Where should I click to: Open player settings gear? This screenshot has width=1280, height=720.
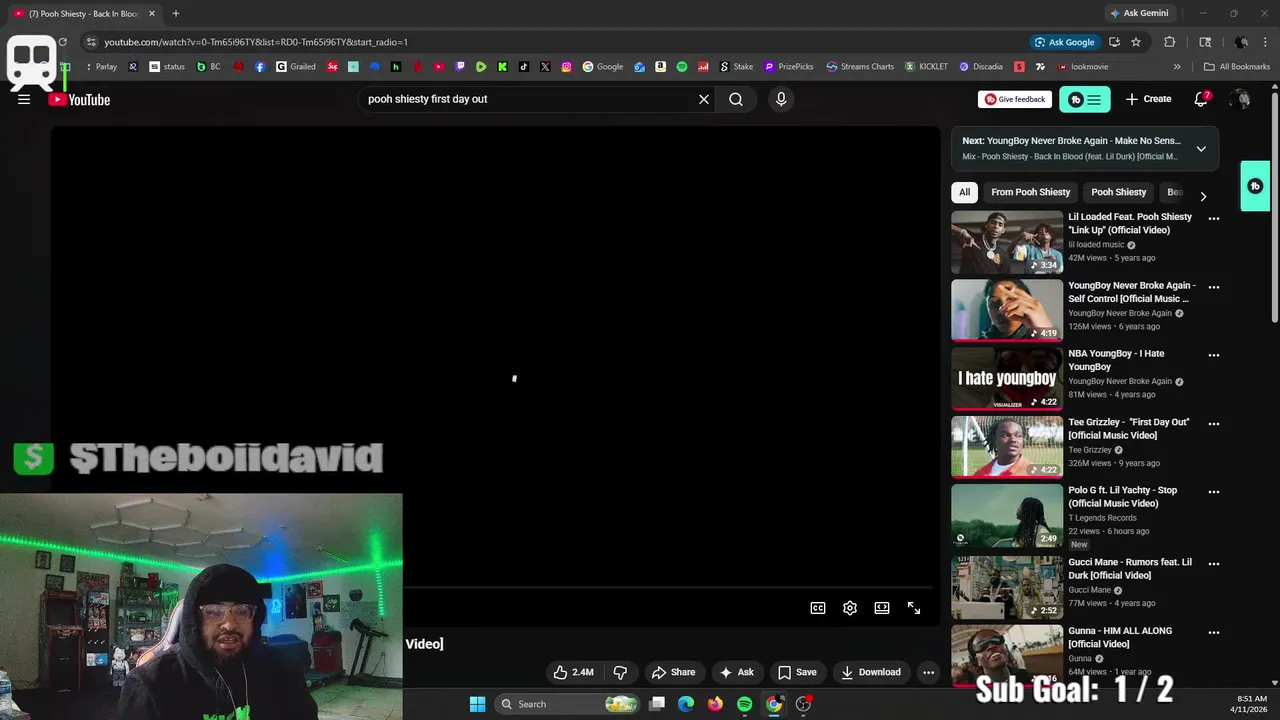point(850,608)
